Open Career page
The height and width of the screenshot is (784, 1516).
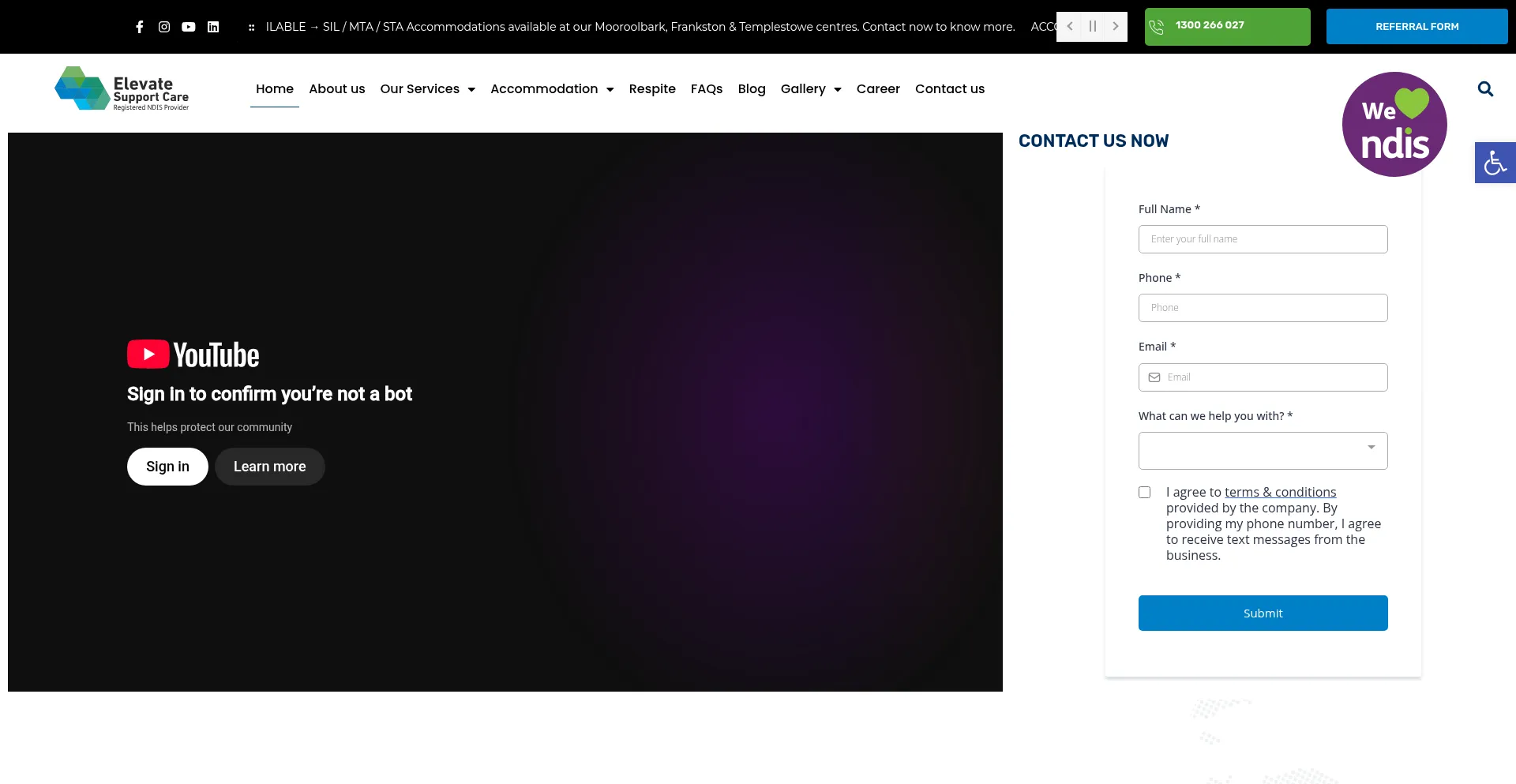pyautogui.click(x=878, y=89)
